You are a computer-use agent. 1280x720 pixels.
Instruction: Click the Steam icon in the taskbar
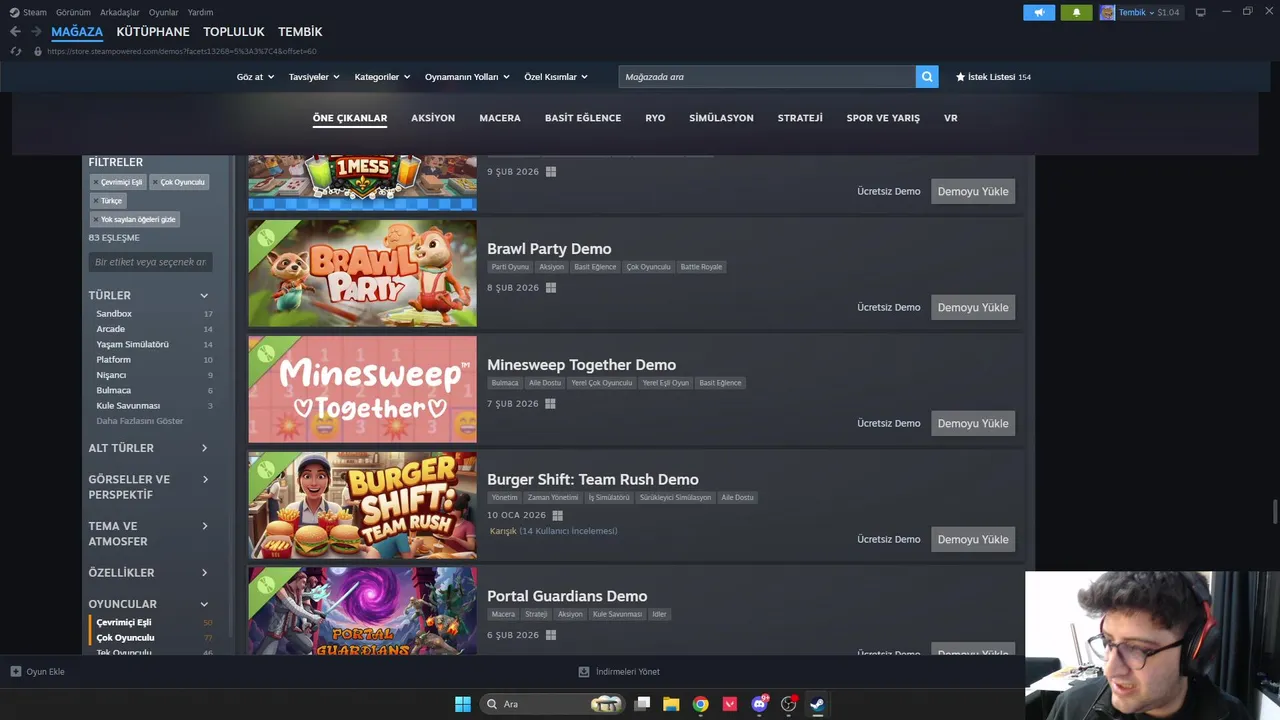(817, 704)
